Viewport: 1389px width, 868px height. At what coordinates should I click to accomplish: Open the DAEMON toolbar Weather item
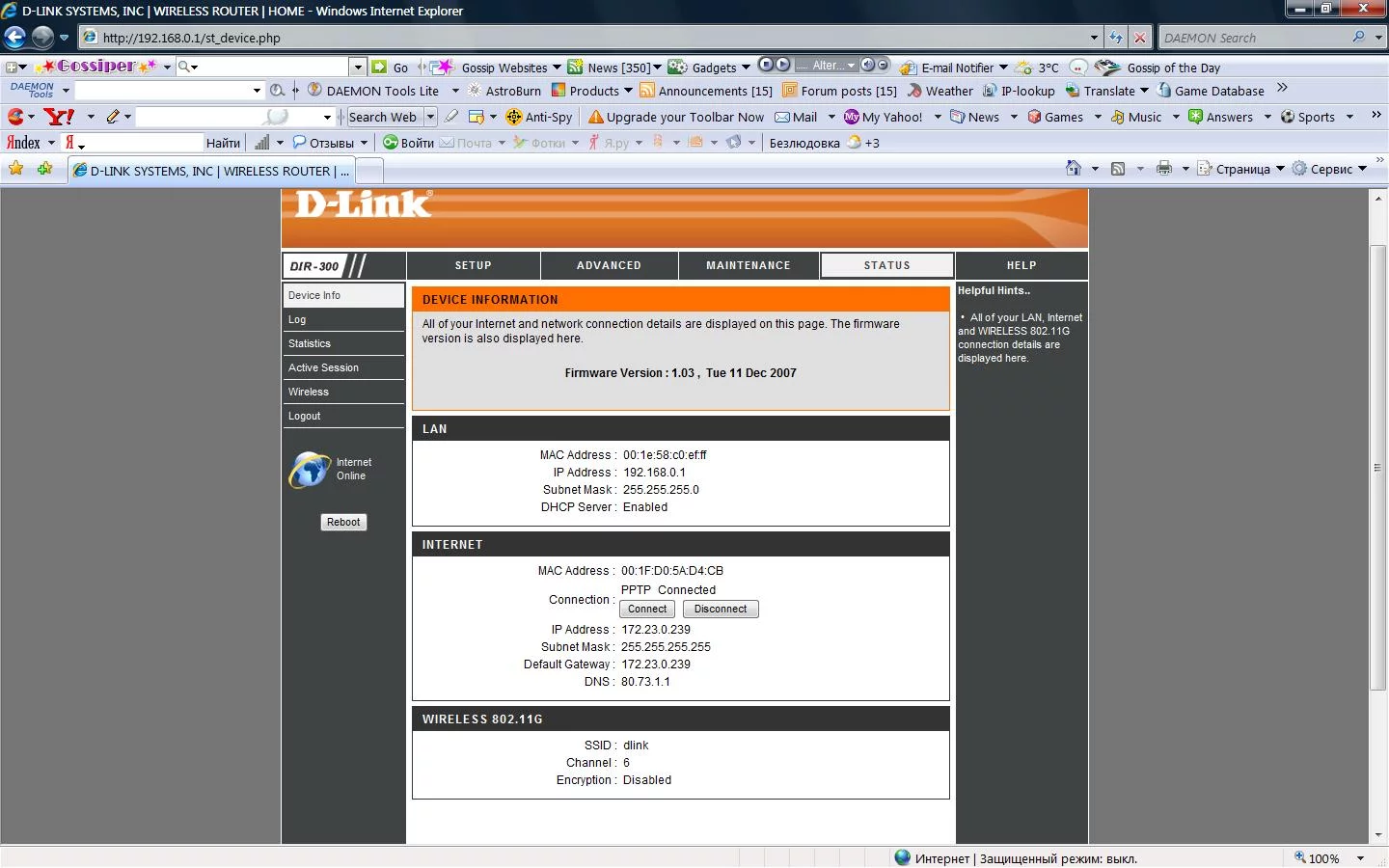(940, 91)
